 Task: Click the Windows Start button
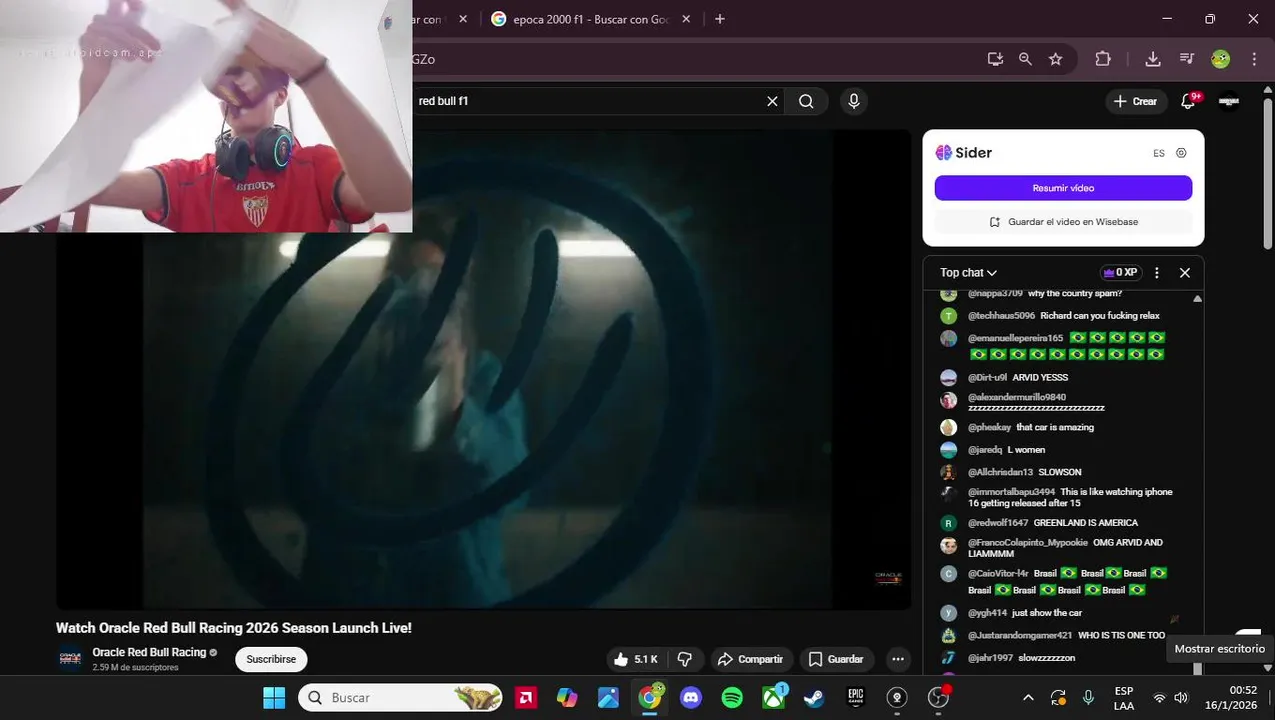274,698
